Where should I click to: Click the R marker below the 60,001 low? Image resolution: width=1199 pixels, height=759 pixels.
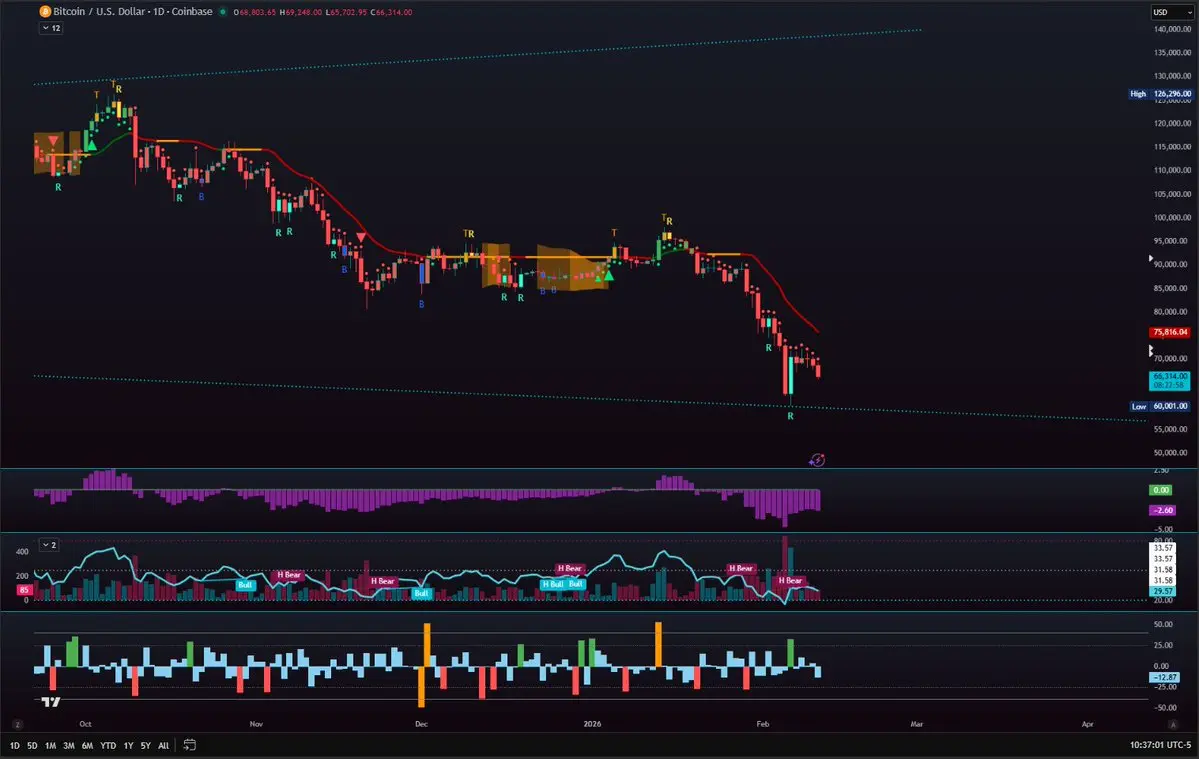pyautogui.click(x=791, y=417)
